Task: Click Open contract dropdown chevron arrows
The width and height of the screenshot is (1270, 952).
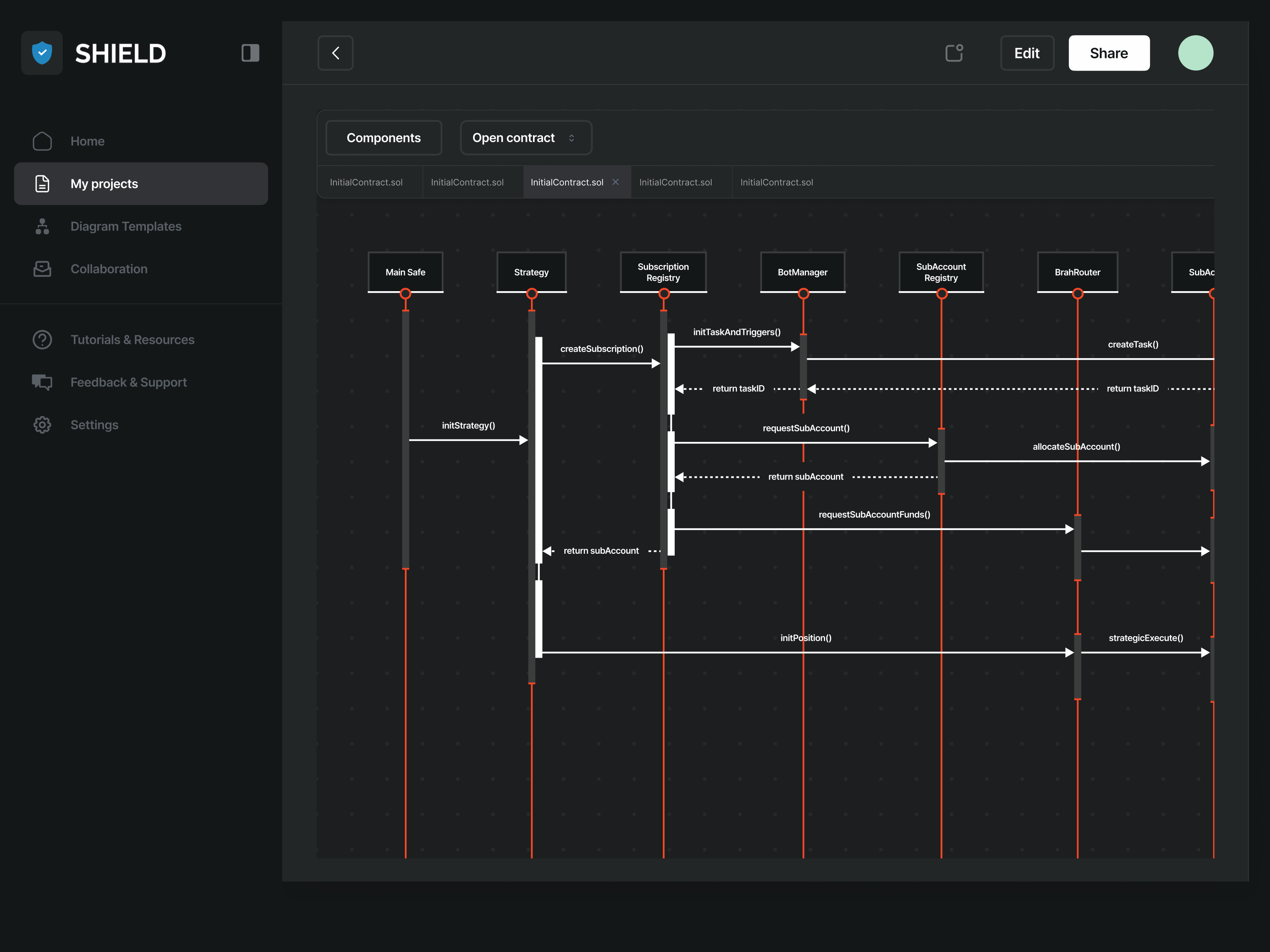Action: coord(571,138)
